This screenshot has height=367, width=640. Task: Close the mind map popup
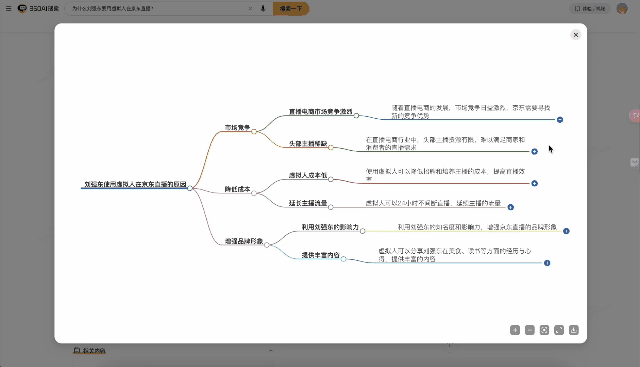(x=576, y=35)
